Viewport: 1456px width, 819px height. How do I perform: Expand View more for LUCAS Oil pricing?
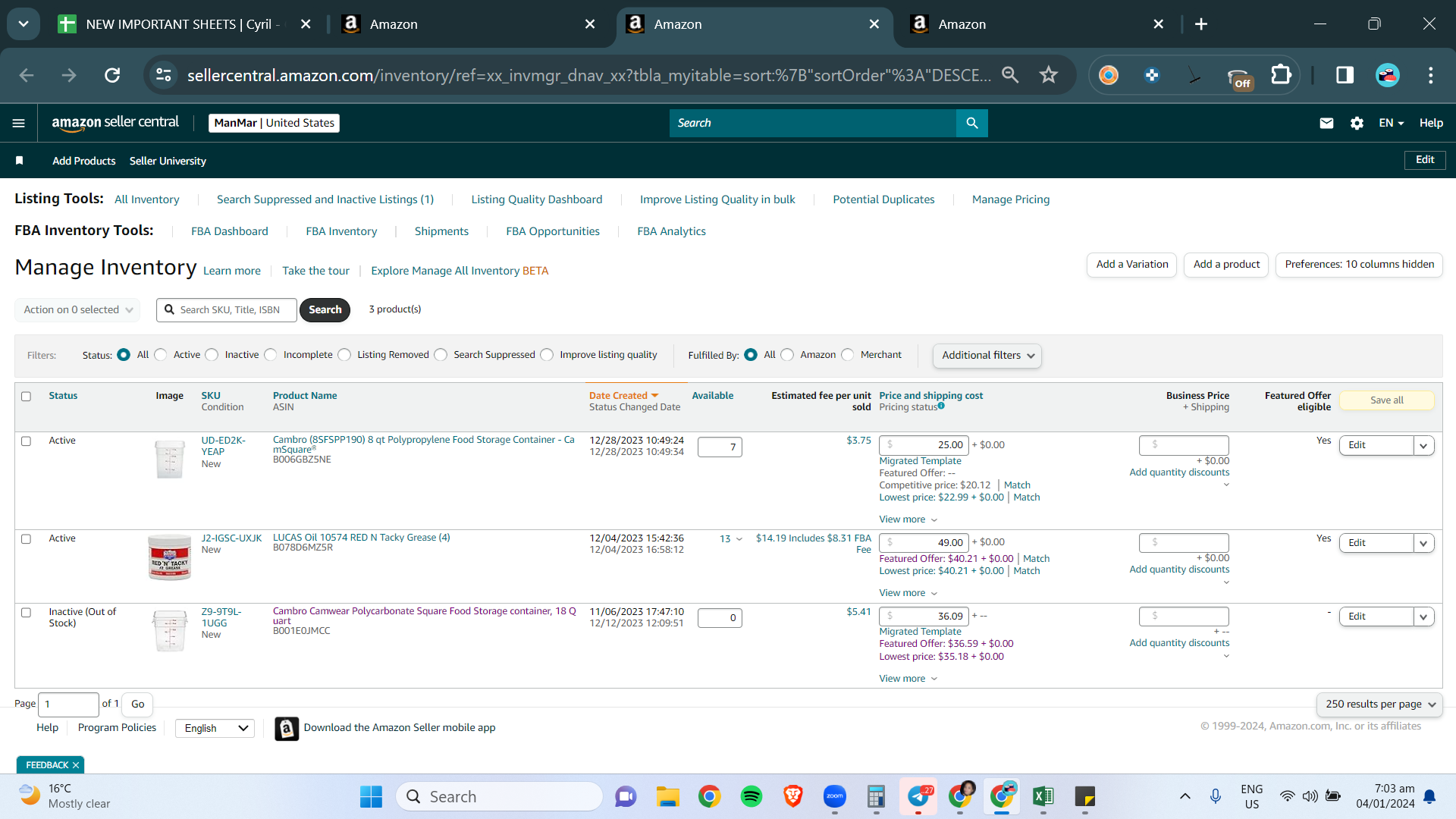click(908, 593)
